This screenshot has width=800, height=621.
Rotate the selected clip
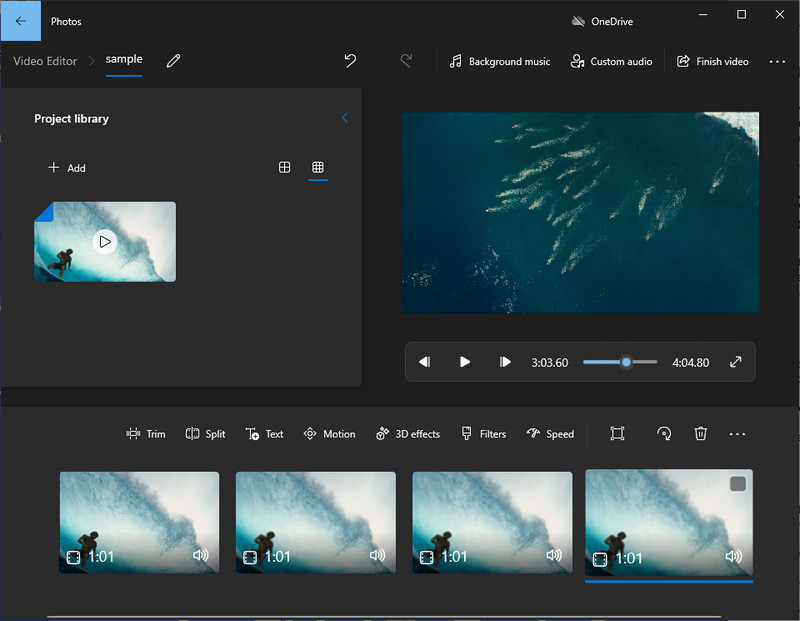point(664,434)
